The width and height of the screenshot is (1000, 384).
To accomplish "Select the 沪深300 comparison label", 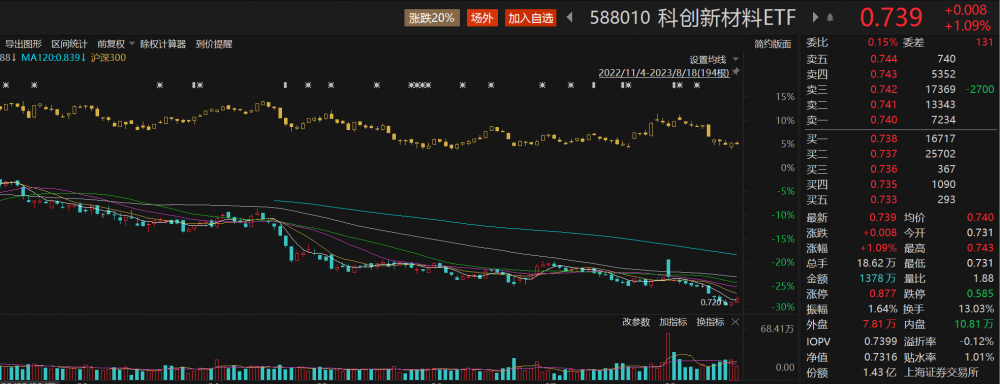I will click(108, 57).
